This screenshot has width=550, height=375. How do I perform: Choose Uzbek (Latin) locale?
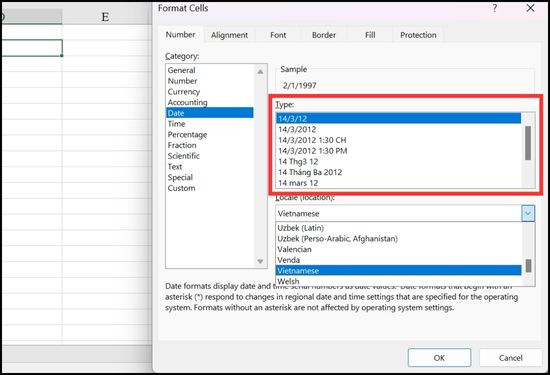[x=399, y=228]
